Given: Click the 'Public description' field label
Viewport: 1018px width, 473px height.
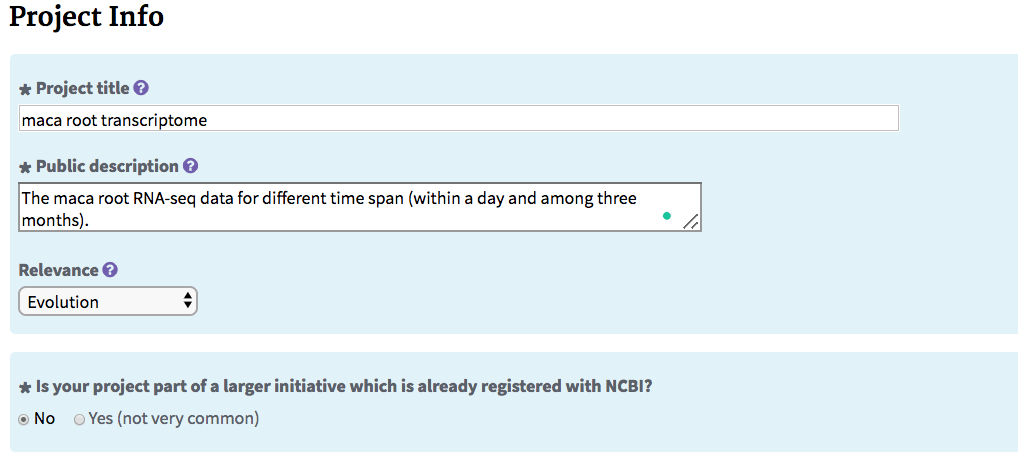Looking at the screenshot, I should (107, 166).
